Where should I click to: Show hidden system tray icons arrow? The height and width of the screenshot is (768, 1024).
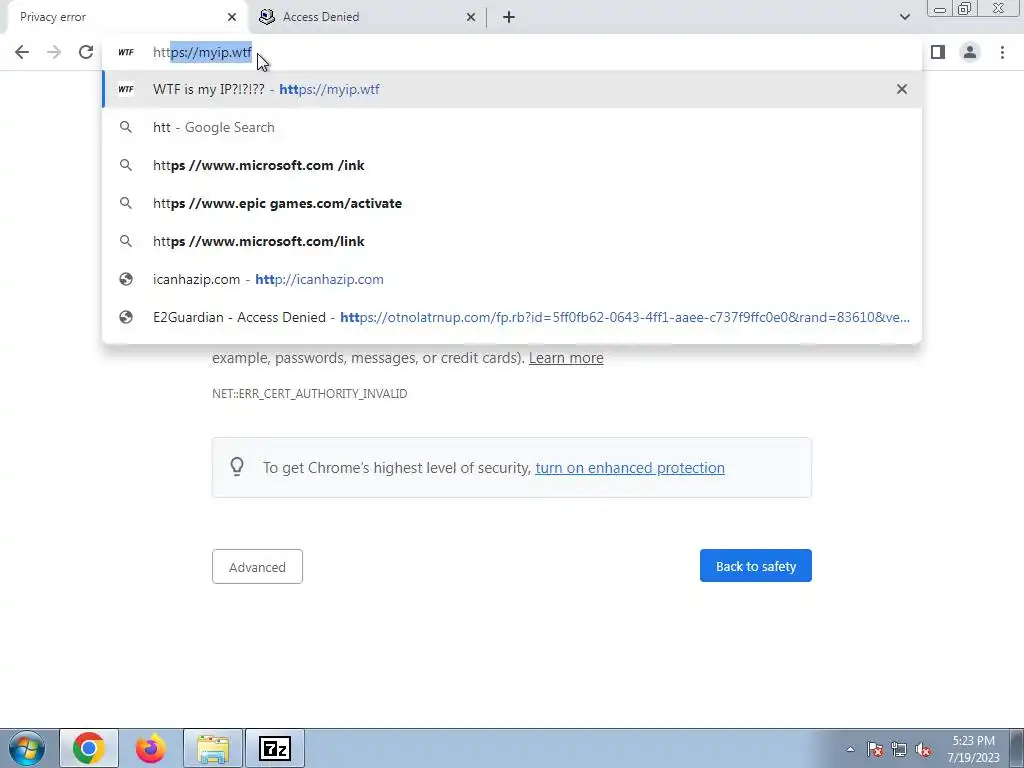pos(850,750)
